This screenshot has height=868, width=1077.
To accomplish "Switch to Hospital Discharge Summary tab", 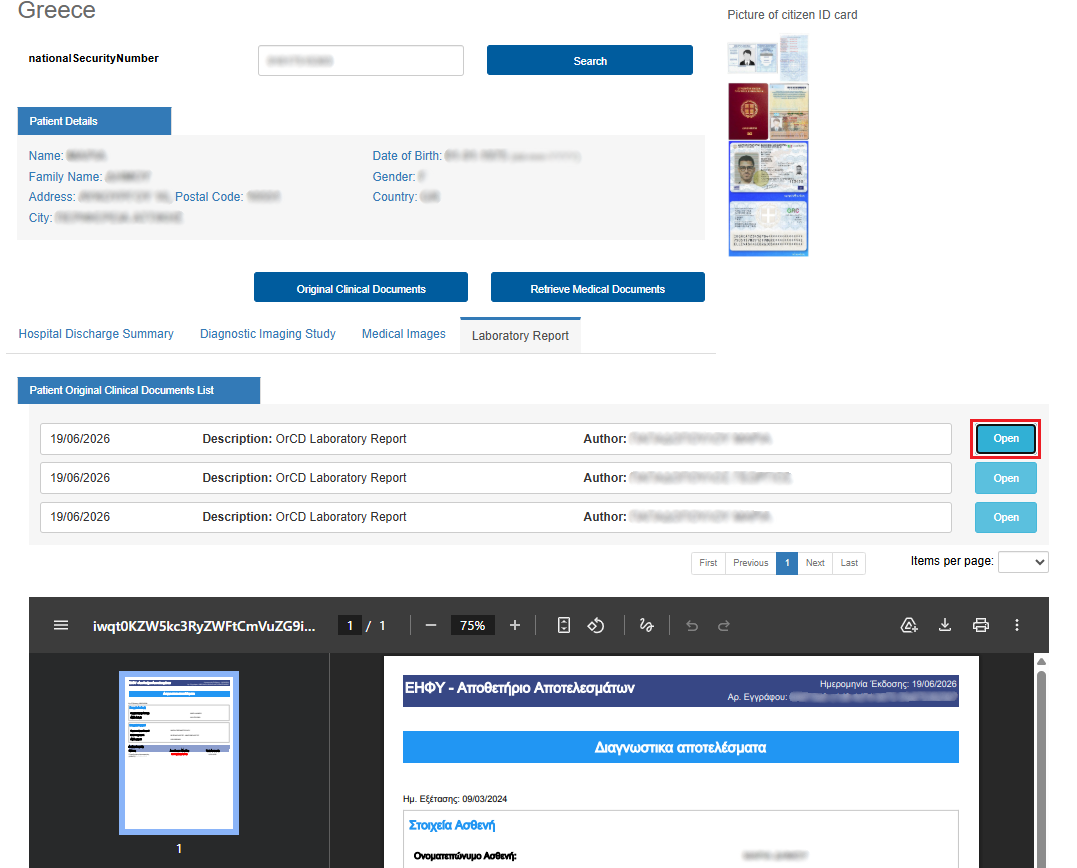I will tap(96, 334).
